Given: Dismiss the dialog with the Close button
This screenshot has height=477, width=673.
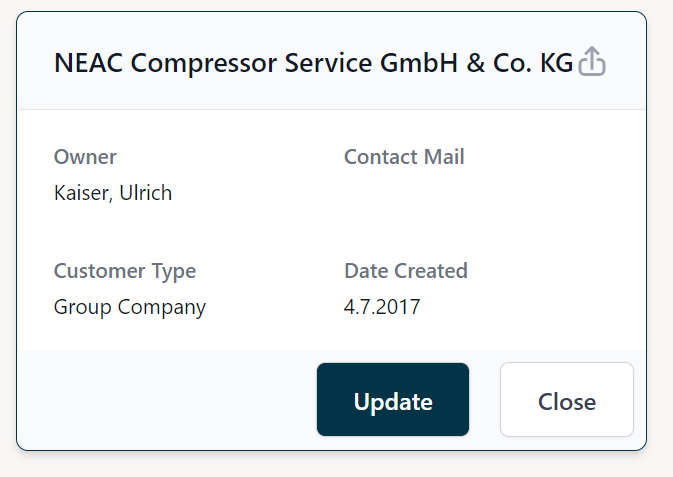Looking at the screenshot, I should click(566, 401).
